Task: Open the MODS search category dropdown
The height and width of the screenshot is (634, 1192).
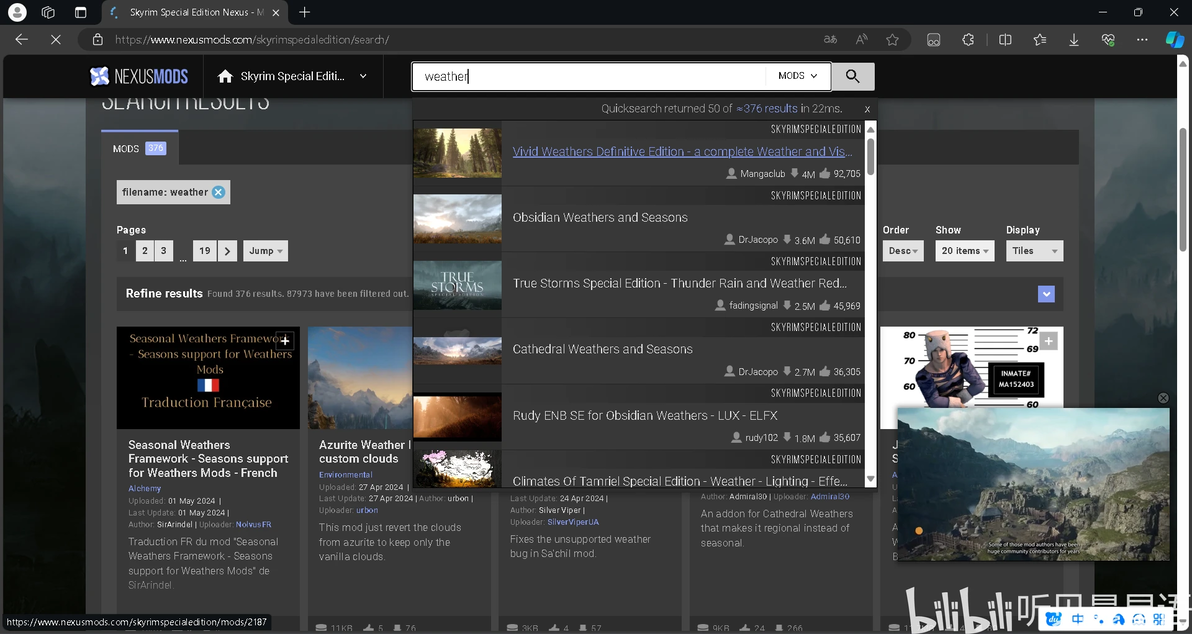Action: click(797, 76)
